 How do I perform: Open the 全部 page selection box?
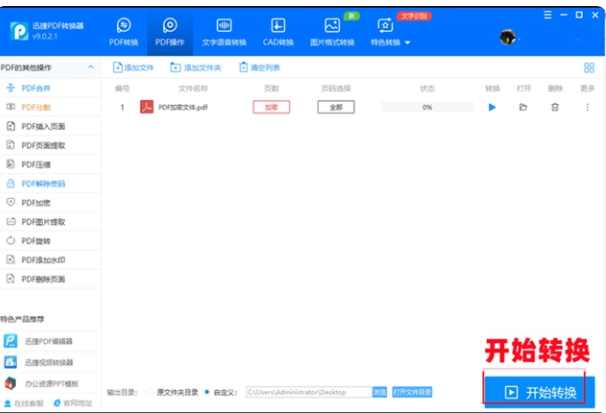[x=336, y=107]
